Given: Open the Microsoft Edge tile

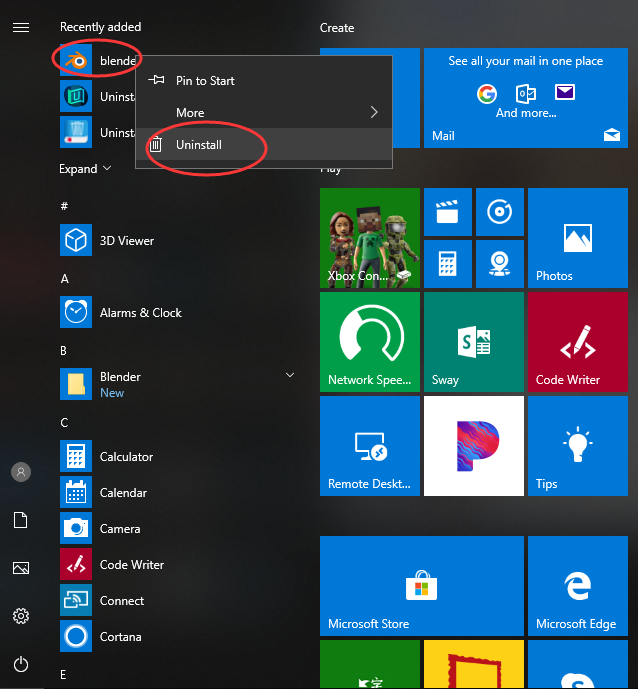Looking at the screenshot, I should tap(578, 586).
